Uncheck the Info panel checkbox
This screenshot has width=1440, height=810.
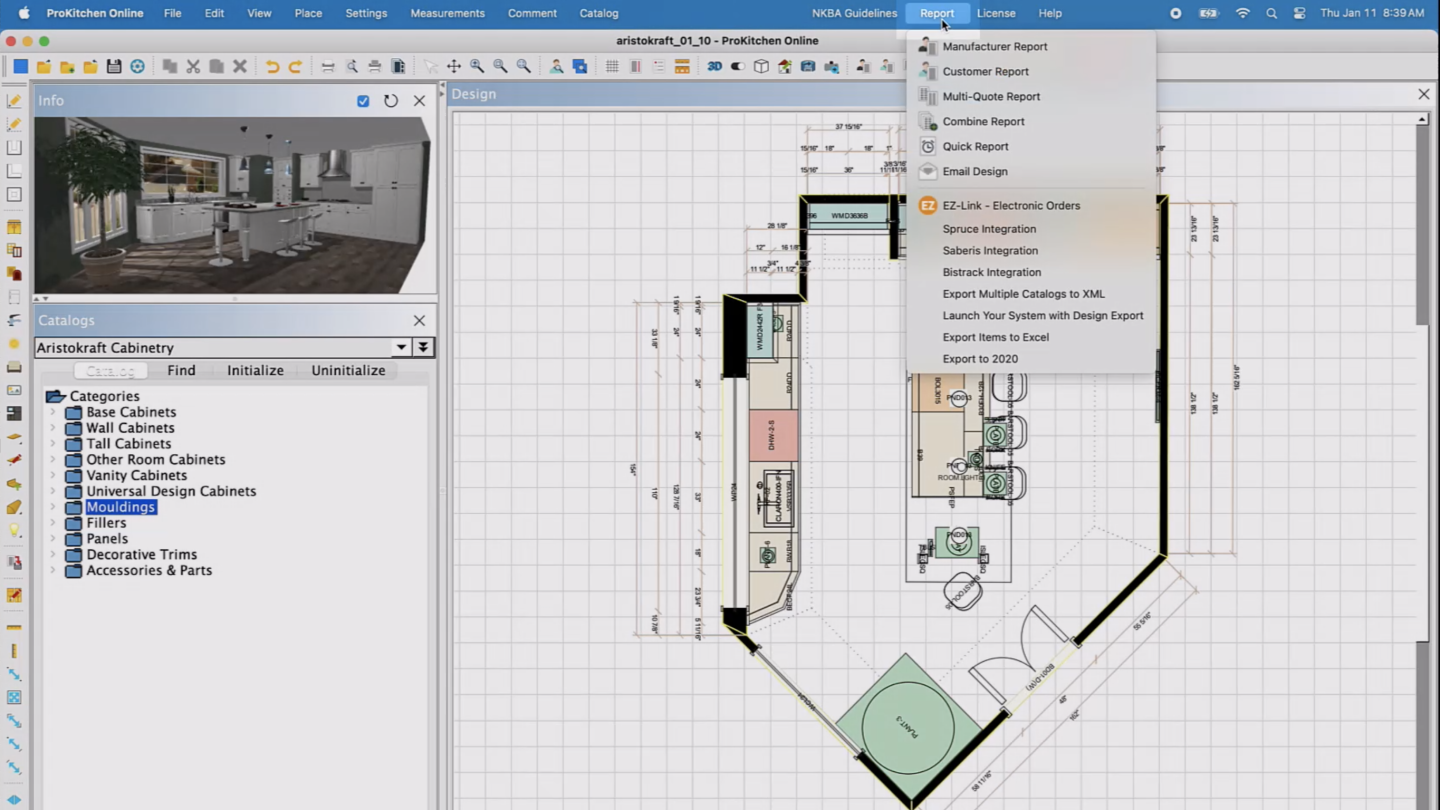pyautogui.click(x=363, y=101)
